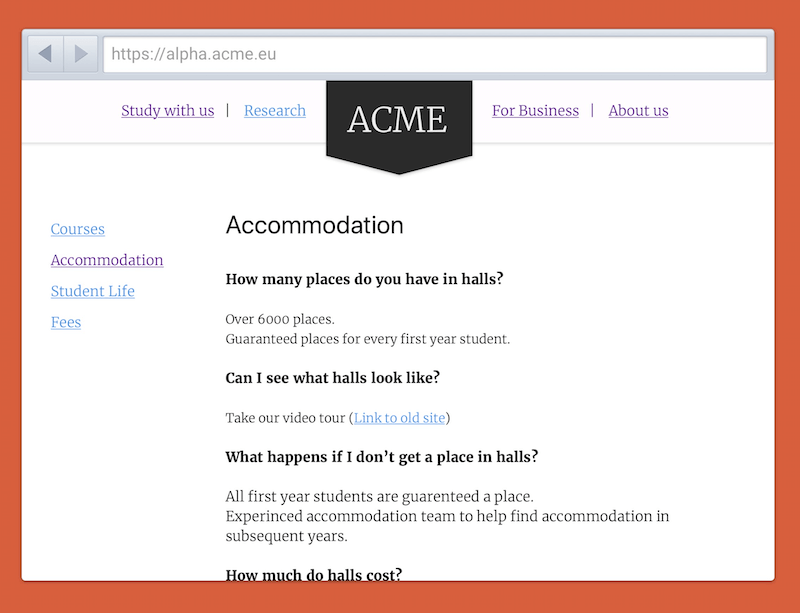800x613 pixels.
Task: Click the 'How much do halls cost?' heading
Action: pos(313,574)
